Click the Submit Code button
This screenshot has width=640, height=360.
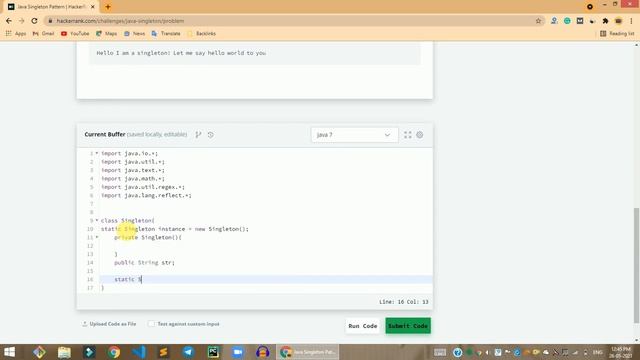coord(408,326)
